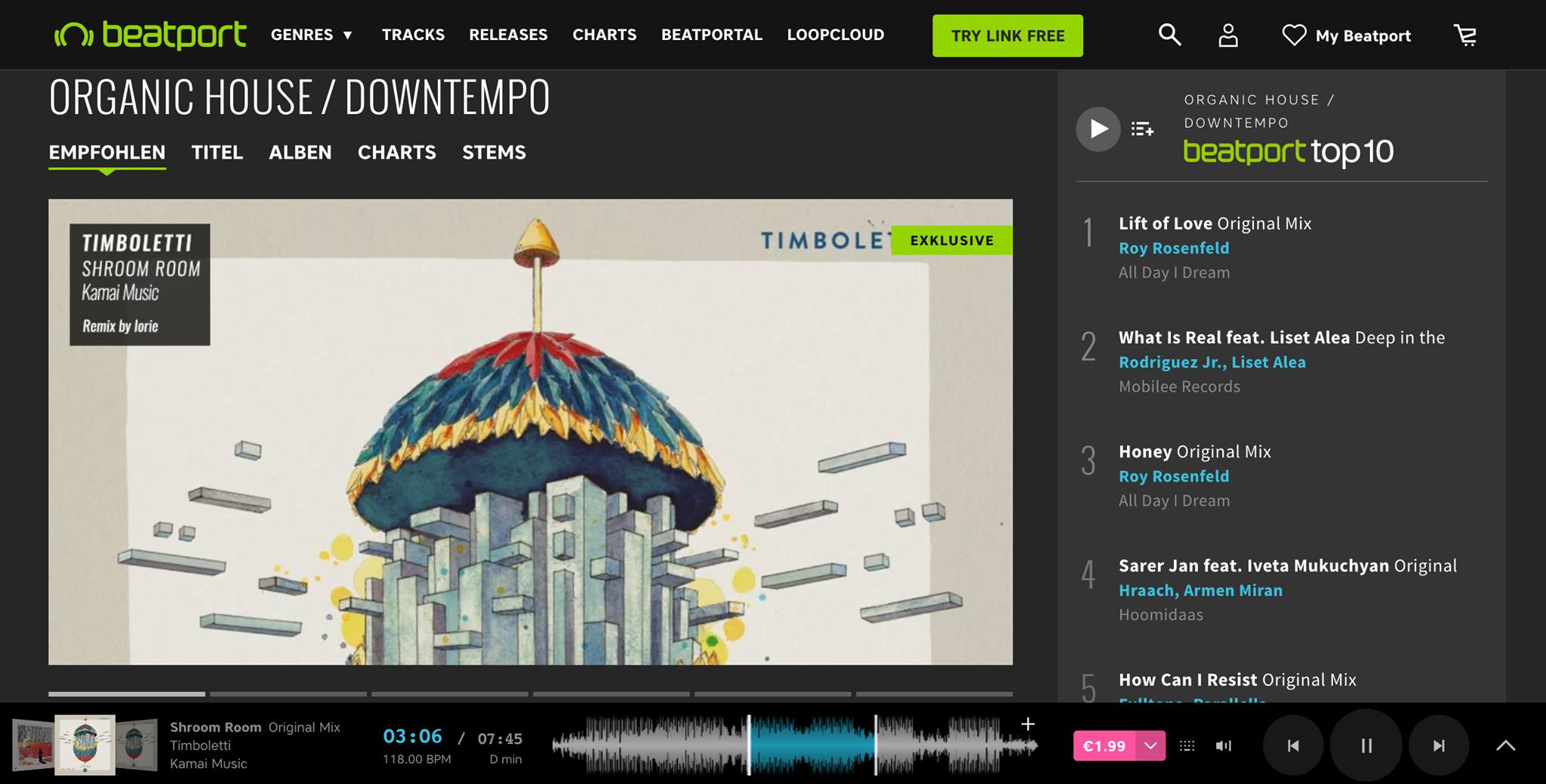Open track Honey Original Mix
1546x784 pixels.
(x=1195, y=451)
